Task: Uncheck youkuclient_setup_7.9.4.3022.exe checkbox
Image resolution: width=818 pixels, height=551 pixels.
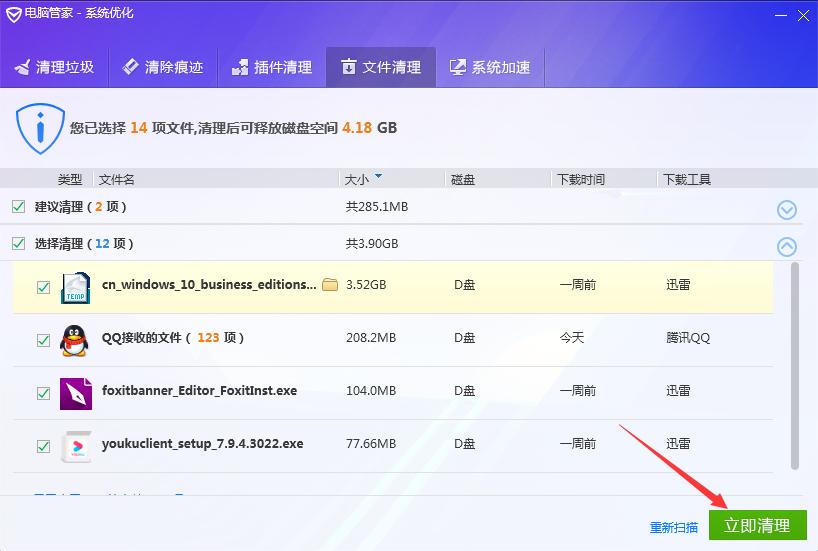Action: [43, 447]
